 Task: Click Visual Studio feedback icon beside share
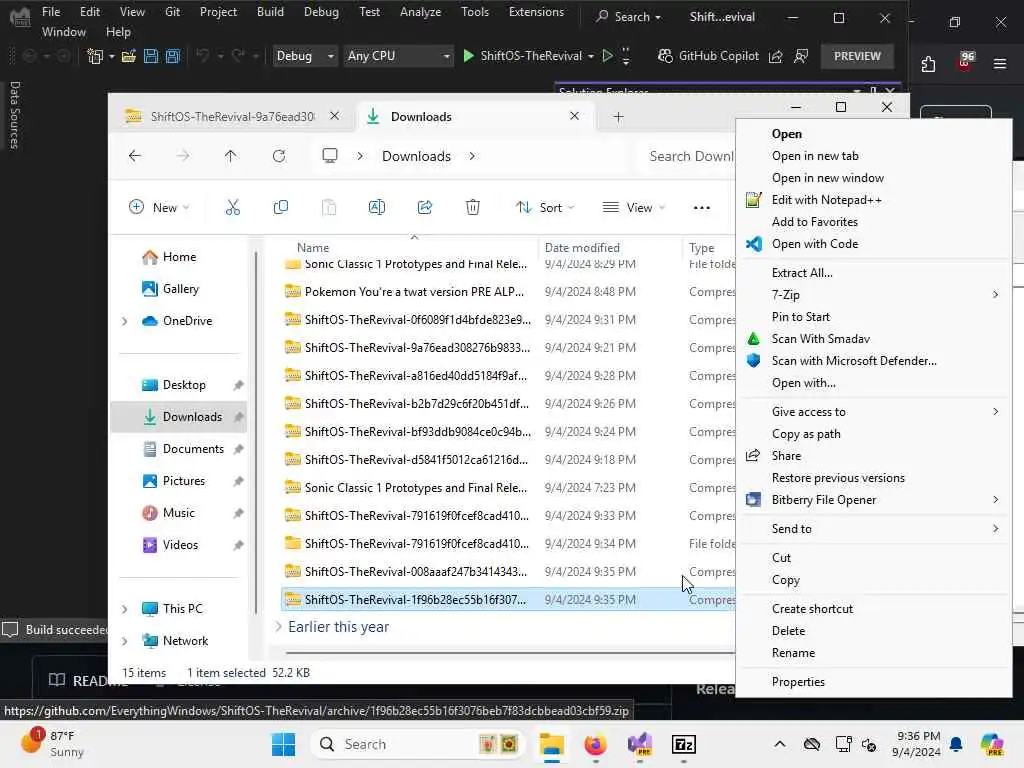(801, 56)
